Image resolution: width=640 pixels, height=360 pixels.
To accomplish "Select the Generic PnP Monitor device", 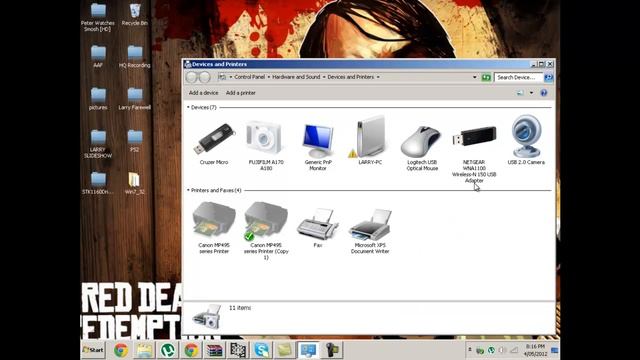I will coord(318,146).
